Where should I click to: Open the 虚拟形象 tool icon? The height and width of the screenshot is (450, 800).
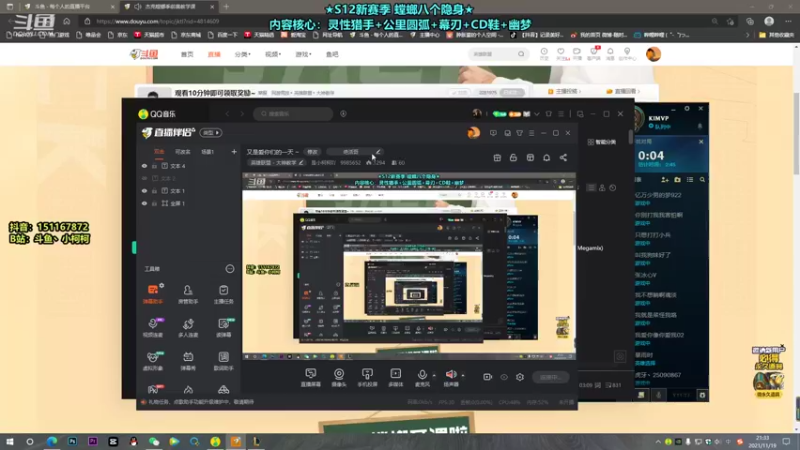(153, 360)
